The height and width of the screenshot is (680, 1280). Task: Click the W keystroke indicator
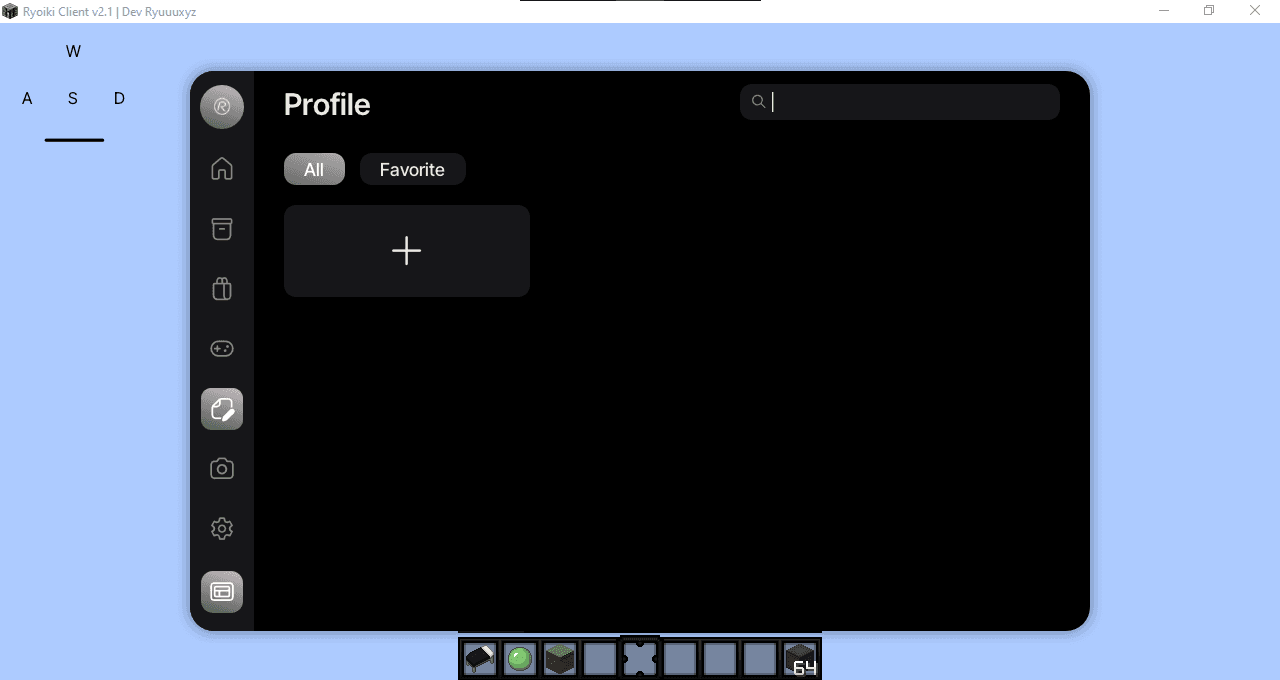coord(73,52)
